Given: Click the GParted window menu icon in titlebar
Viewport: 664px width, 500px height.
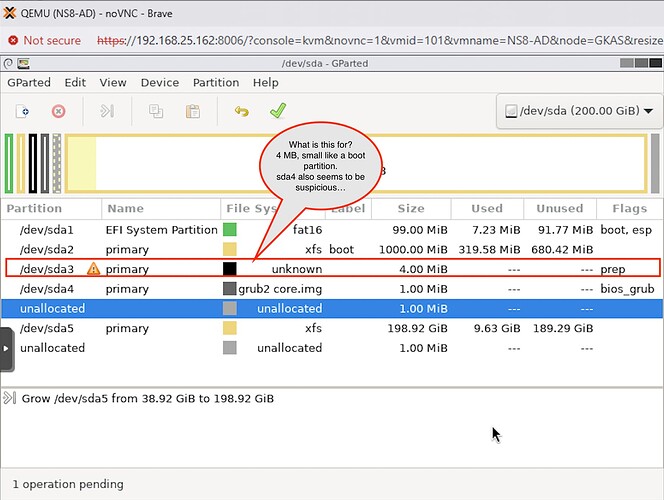Looking at the screenshot, I should [23, 64].
